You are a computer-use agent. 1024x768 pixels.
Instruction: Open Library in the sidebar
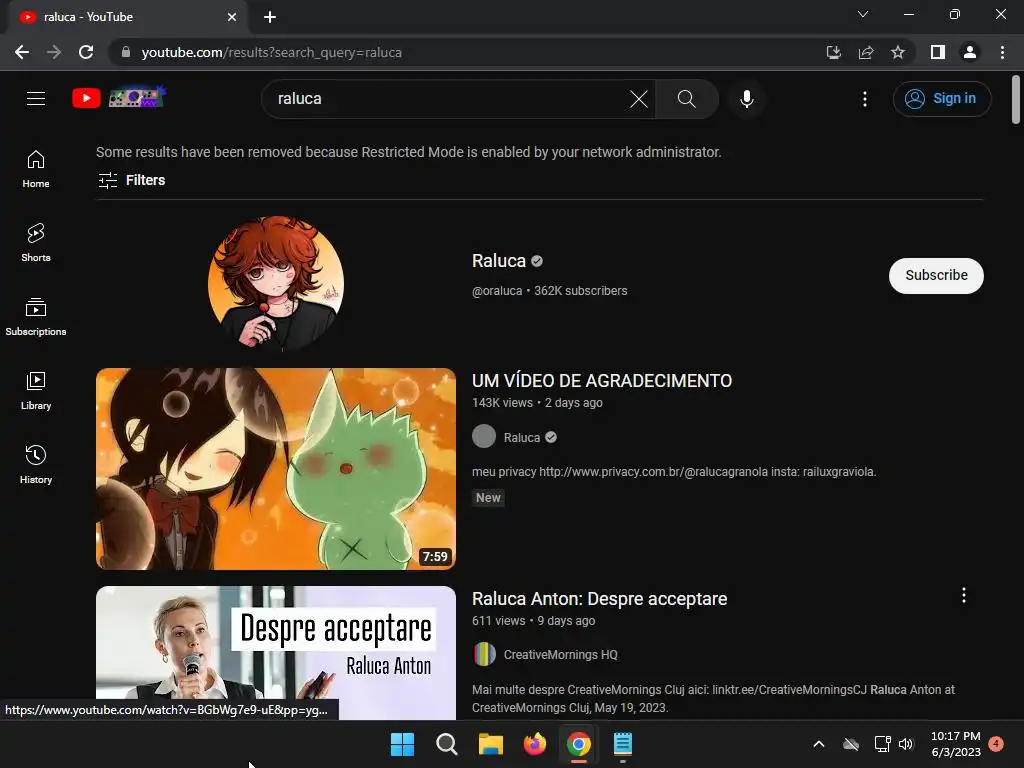36,391
